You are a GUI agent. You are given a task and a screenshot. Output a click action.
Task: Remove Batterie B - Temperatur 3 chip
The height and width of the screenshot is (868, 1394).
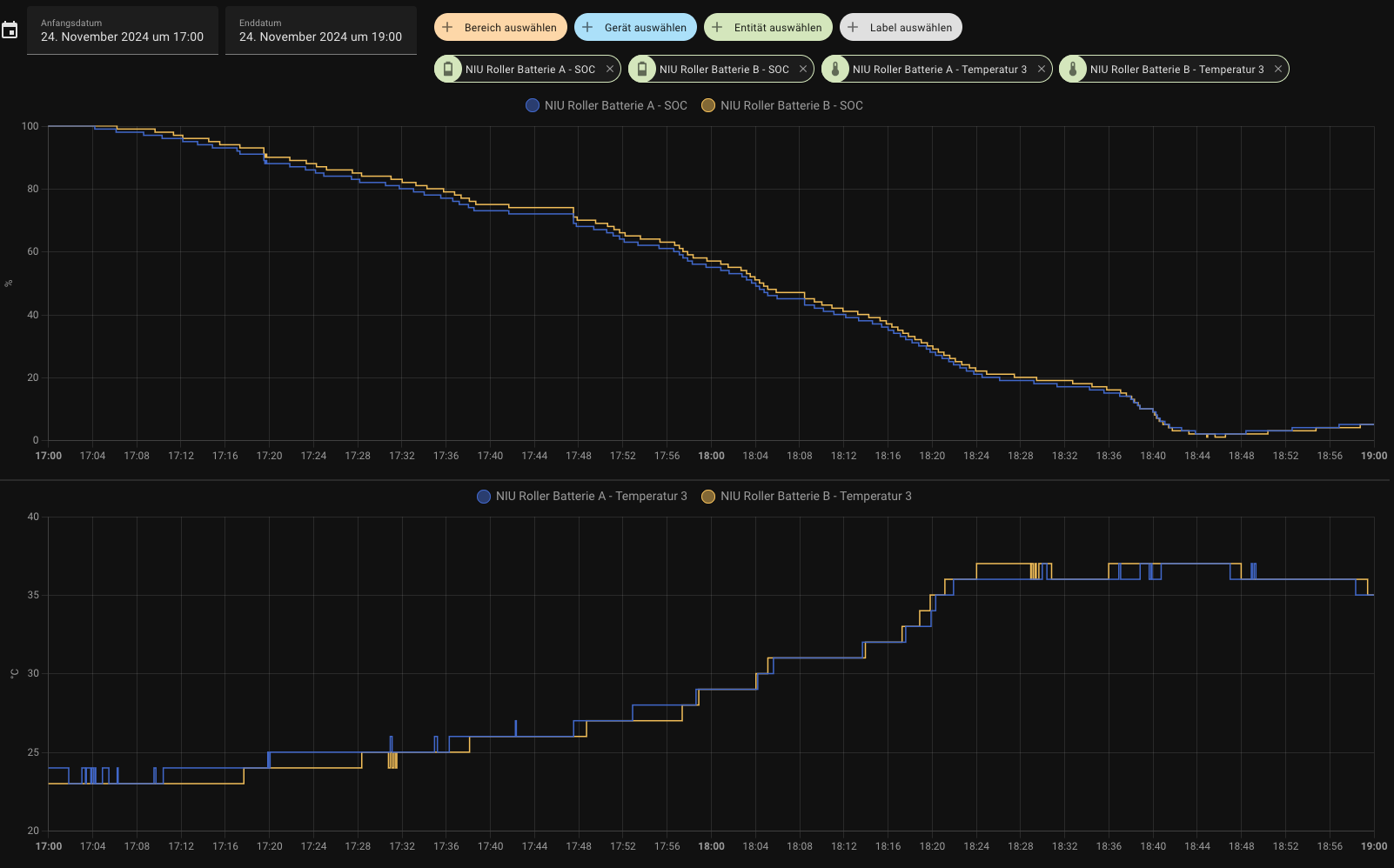pos(1278,70)
